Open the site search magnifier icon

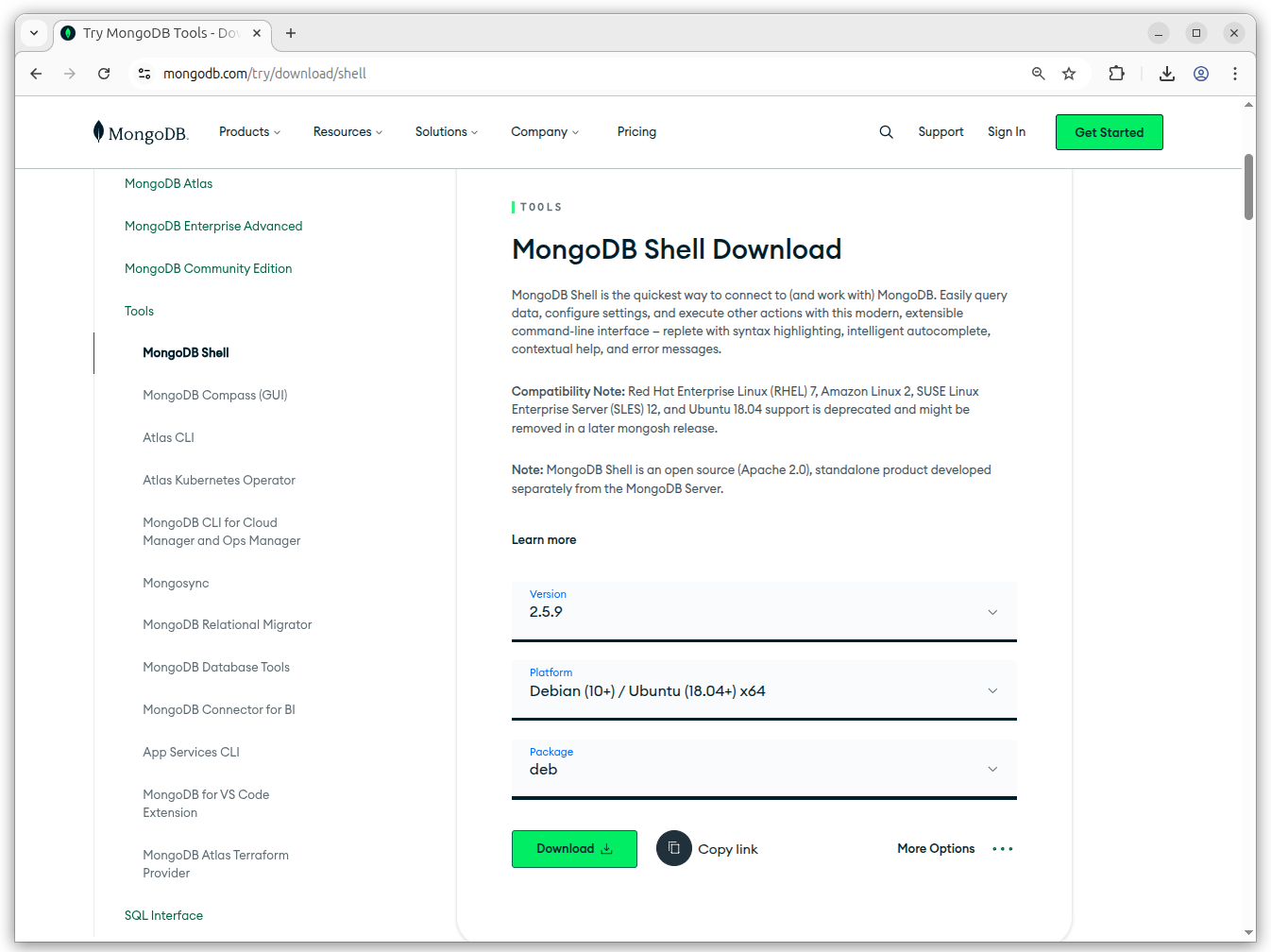click(x=886, y=132)
